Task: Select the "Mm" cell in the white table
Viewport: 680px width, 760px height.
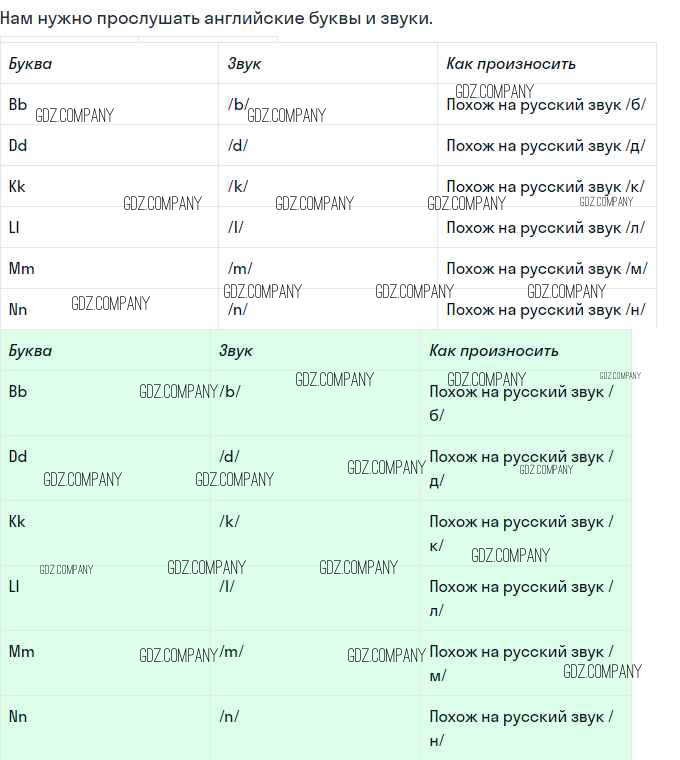Action: tap(21, 268)
